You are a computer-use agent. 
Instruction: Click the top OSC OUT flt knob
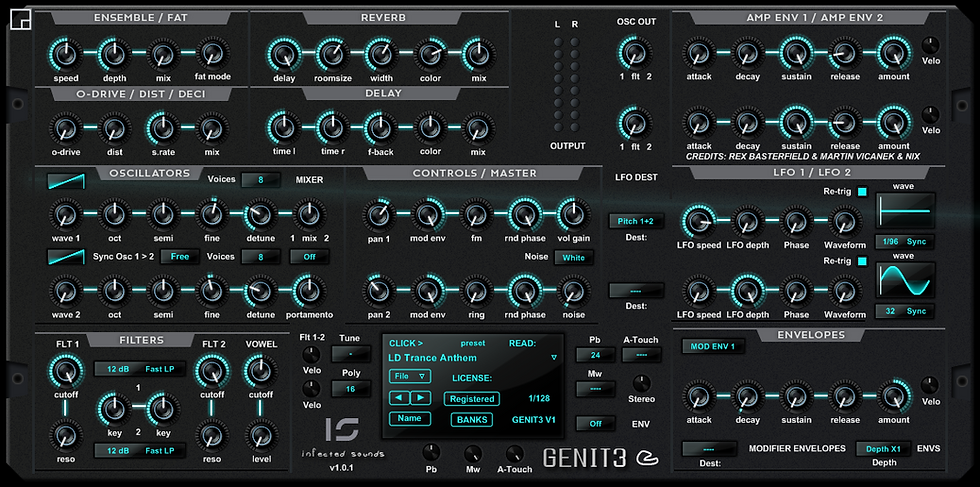pyautogui.click(x=635, y=53)
